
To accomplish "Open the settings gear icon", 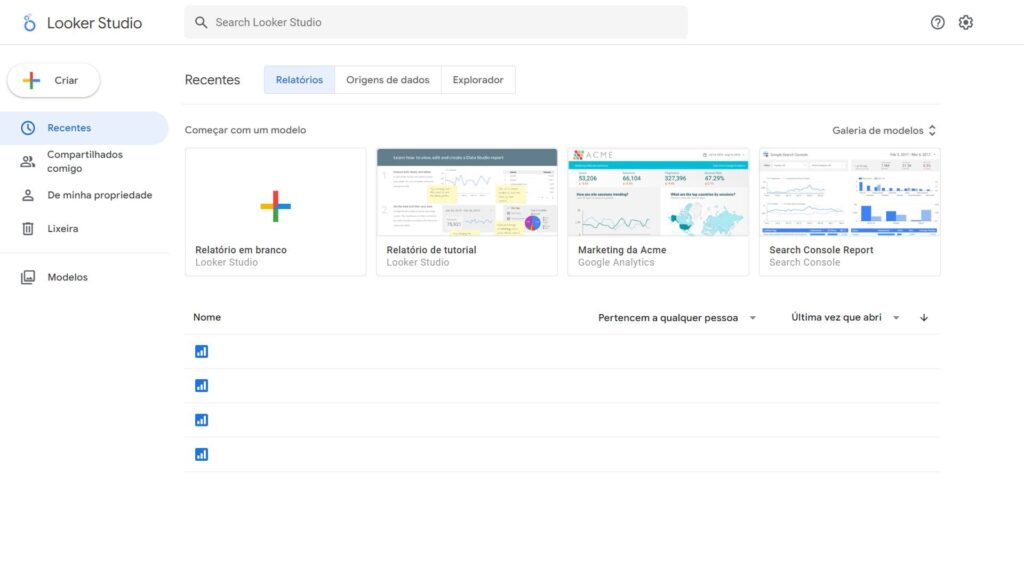I will [x=965, y=21].
